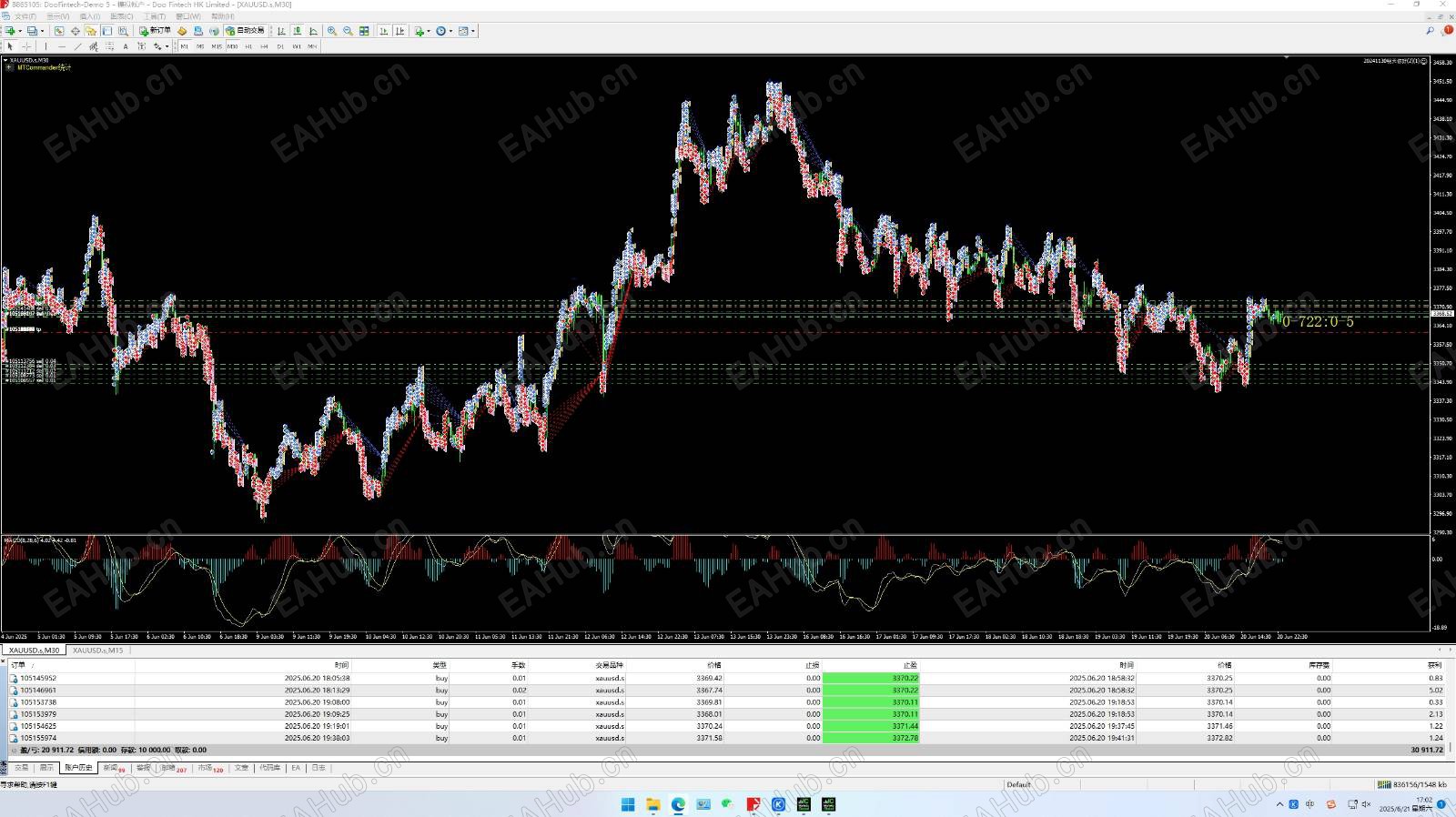Viewport: 1456px width, 817px height.
Task: Toggle the AutoTrading (自动交易) button
Action: click(245, 31)
